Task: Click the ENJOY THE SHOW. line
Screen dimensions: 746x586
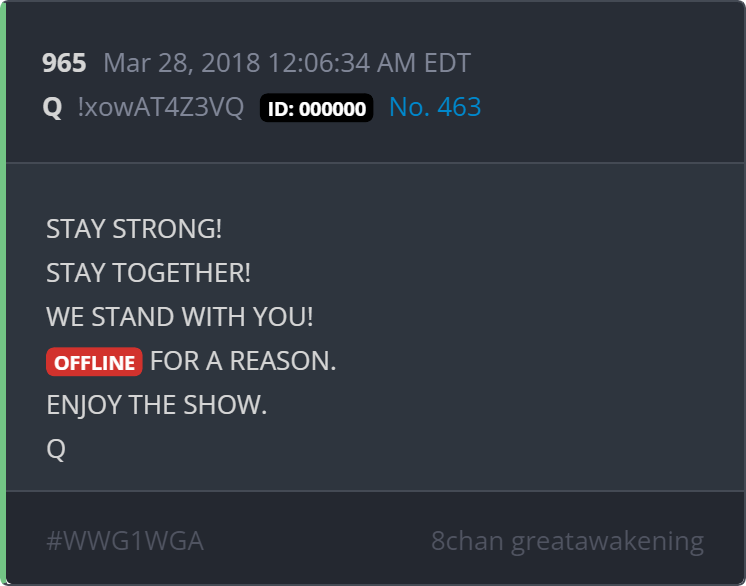Action: point(157,405)
